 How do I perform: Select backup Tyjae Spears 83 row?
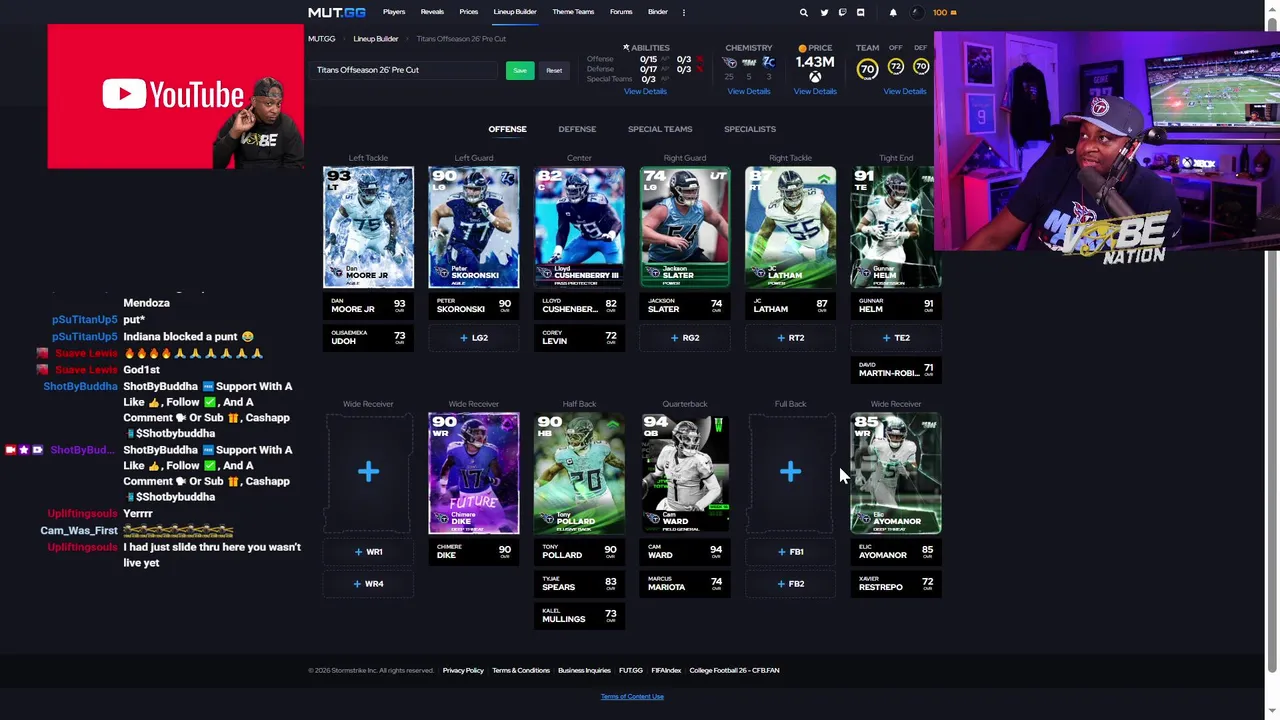[x=579, y=584]
